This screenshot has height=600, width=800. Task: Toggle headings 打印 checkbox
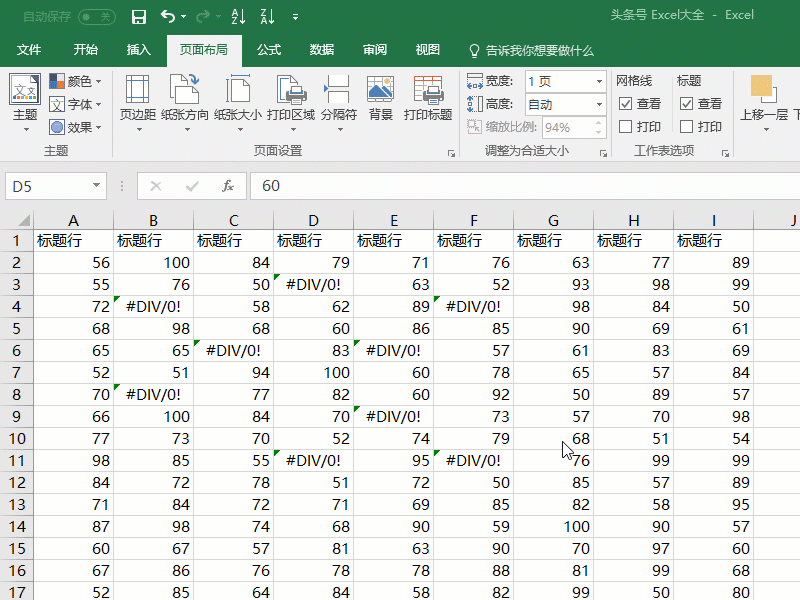click(x=687, y=126)
